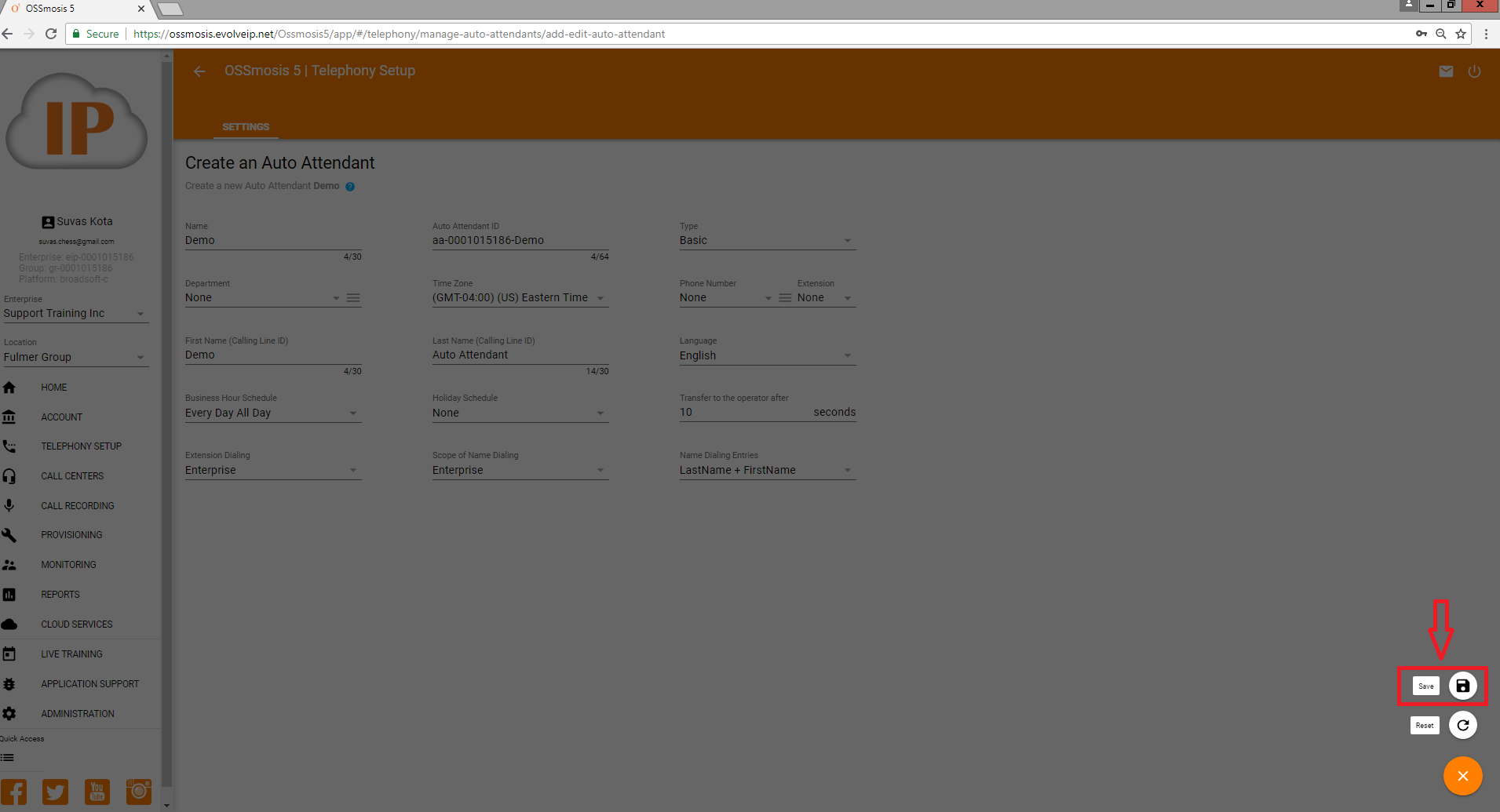Go to Call Centers in sidebar
Screen dimensions: 1500x812
point(72,476)
